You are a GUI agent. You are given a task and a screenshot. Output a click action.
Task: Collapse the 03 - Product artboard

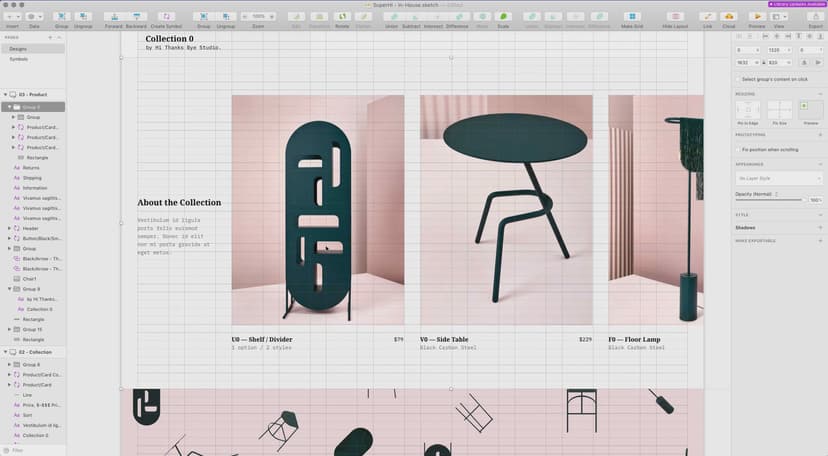coord(4,94)
